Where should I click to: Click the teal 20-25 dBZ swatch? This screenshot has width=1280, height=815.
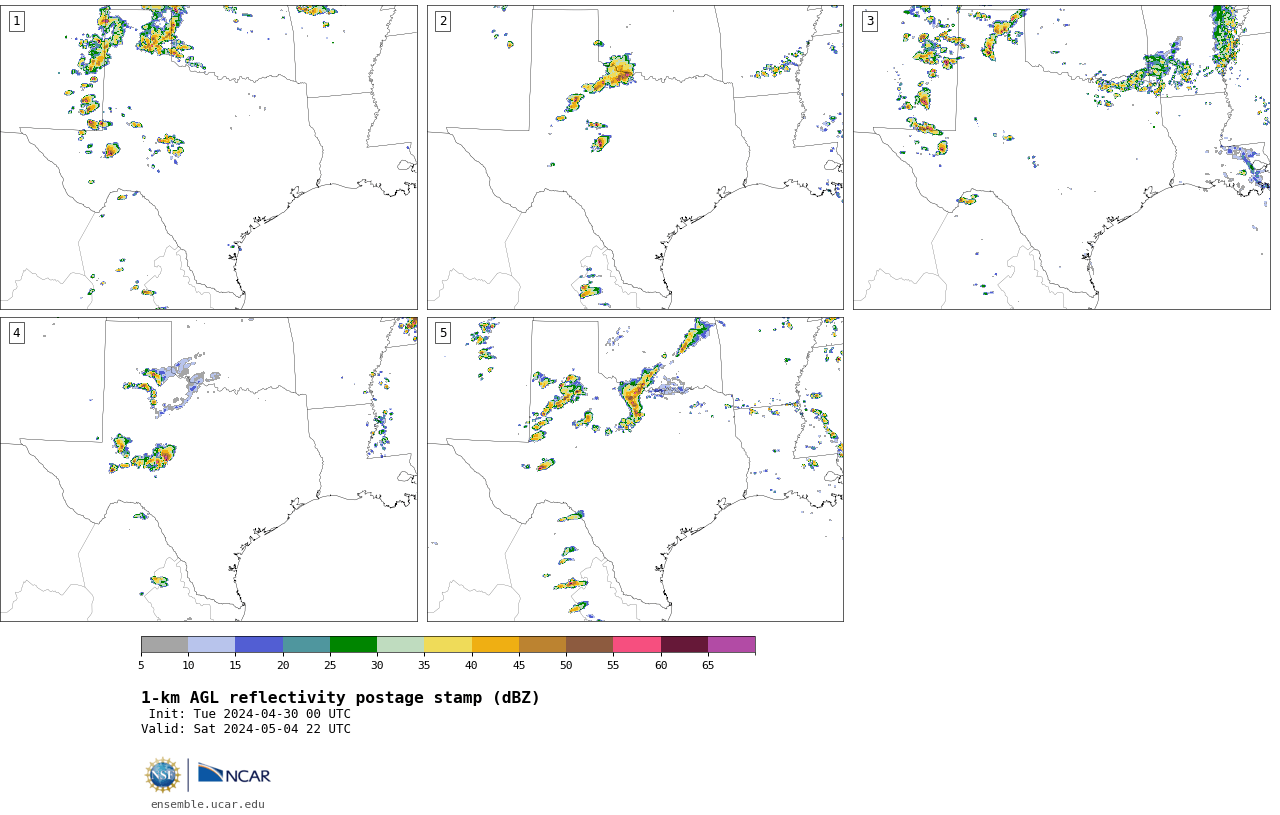point(306,644)
